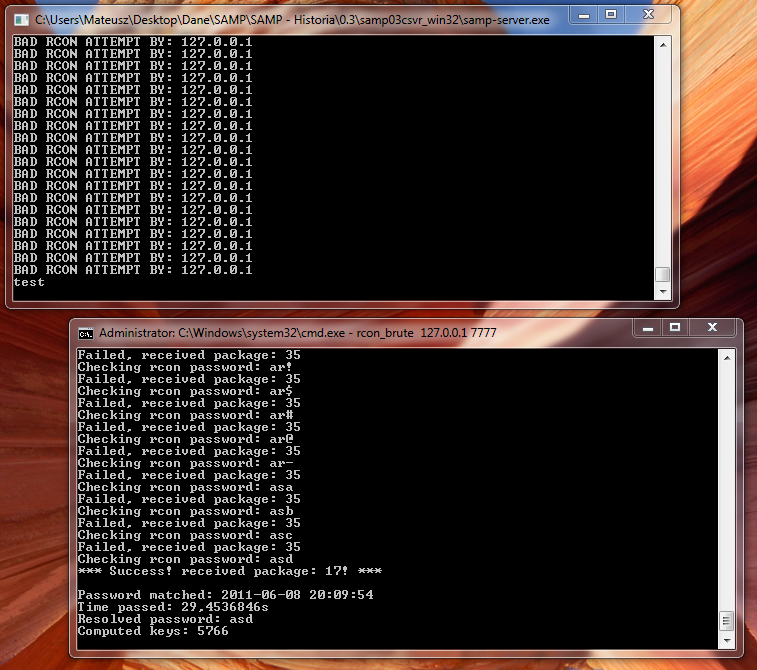Click the 'Computed keys: 5766' line
Viewport: 757px width, 670px height.
click(153, 631)
